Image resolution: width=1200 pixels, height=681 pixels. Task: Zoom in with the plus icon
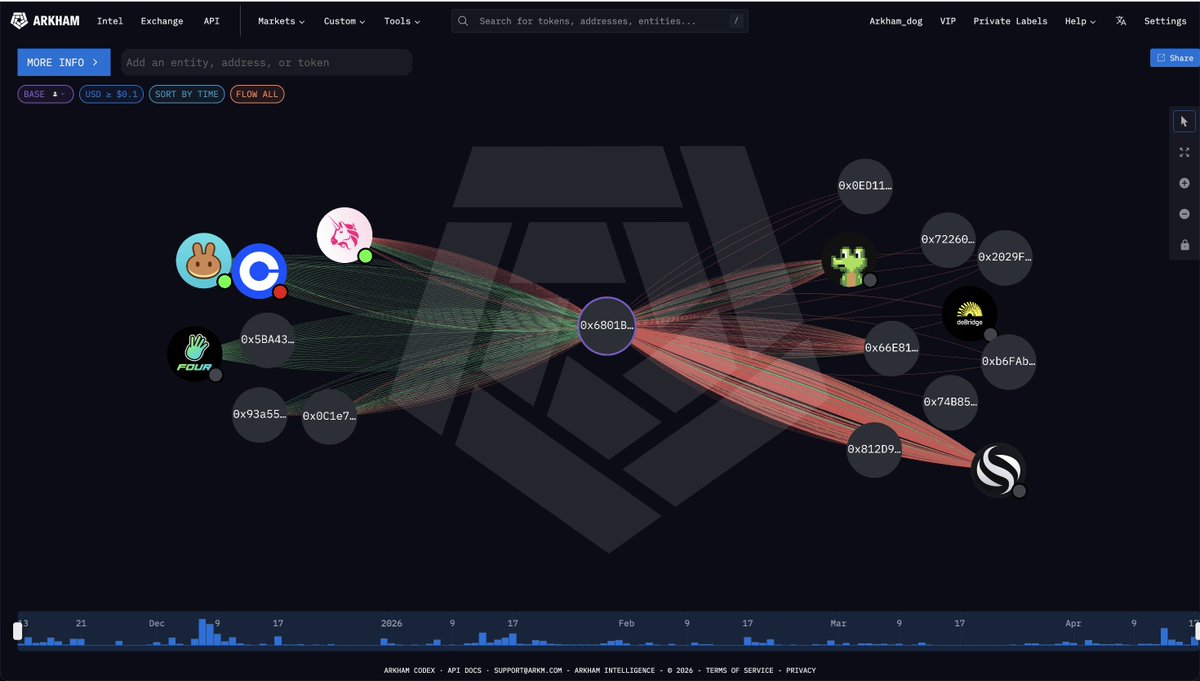pyautogui.click(x=1184, y=183)
